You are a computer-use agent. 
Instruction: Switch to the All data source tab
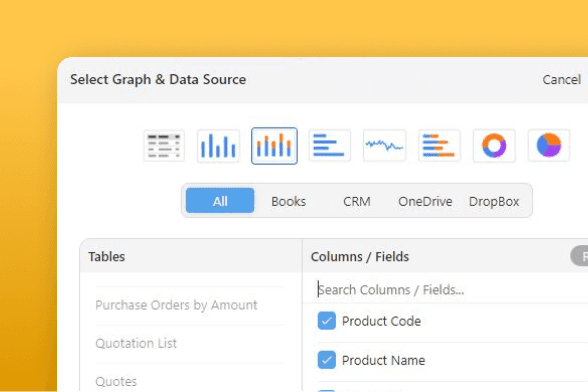[220, 201]
